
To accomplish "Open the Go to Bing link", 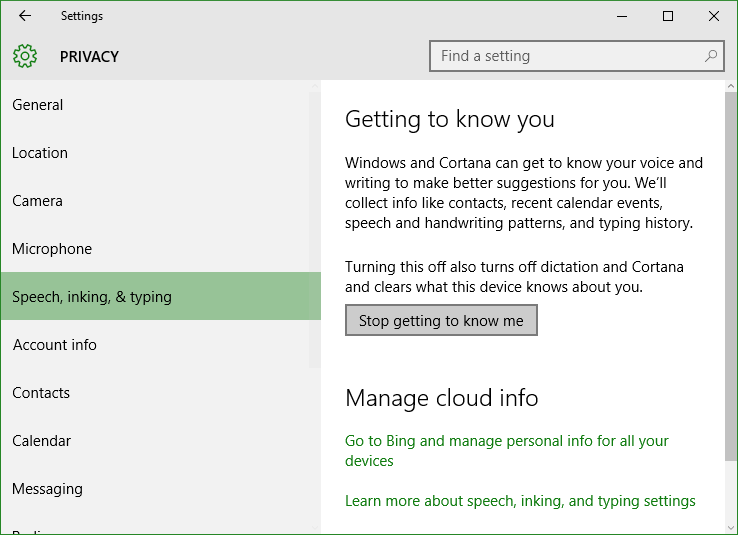I will click(x=506, y=451).
